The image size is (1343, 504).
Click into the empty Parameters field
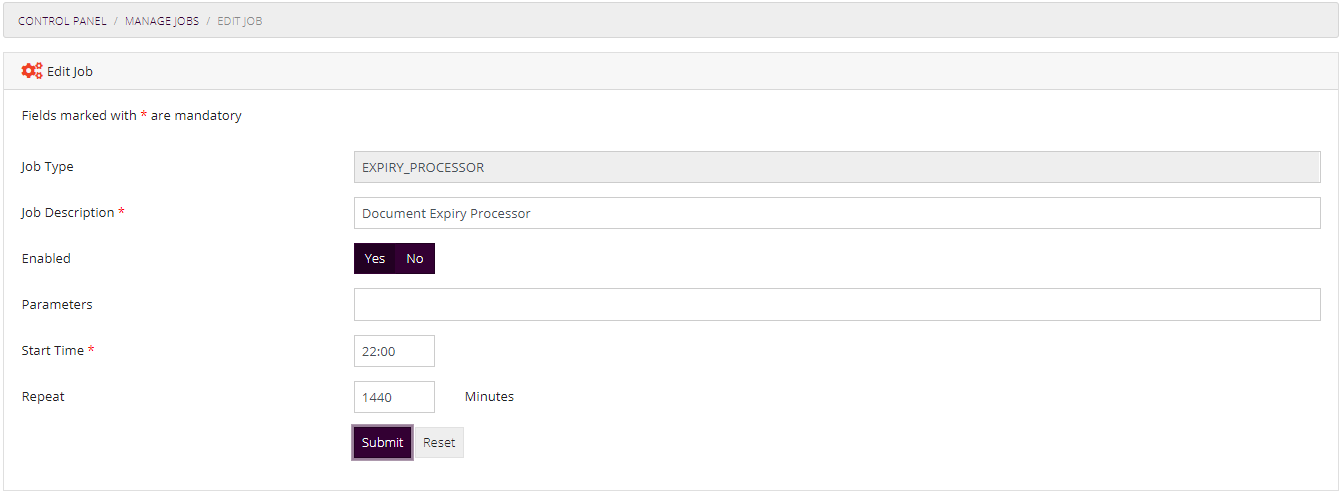837,305
